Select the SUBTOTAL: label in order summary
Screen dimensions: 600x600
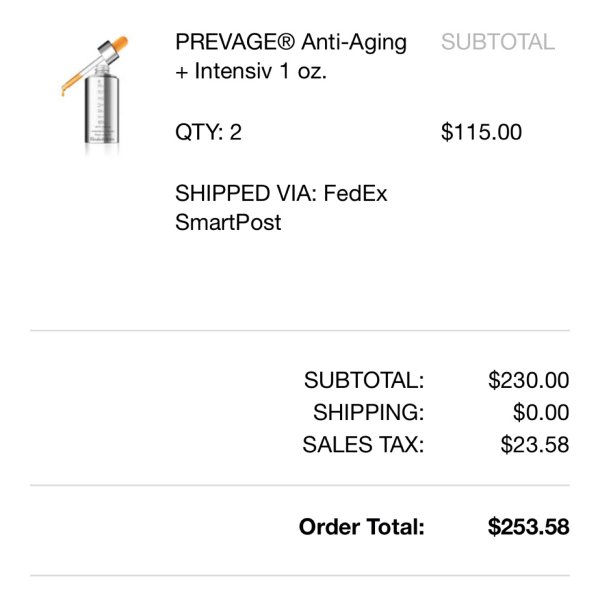coord(364,380)
